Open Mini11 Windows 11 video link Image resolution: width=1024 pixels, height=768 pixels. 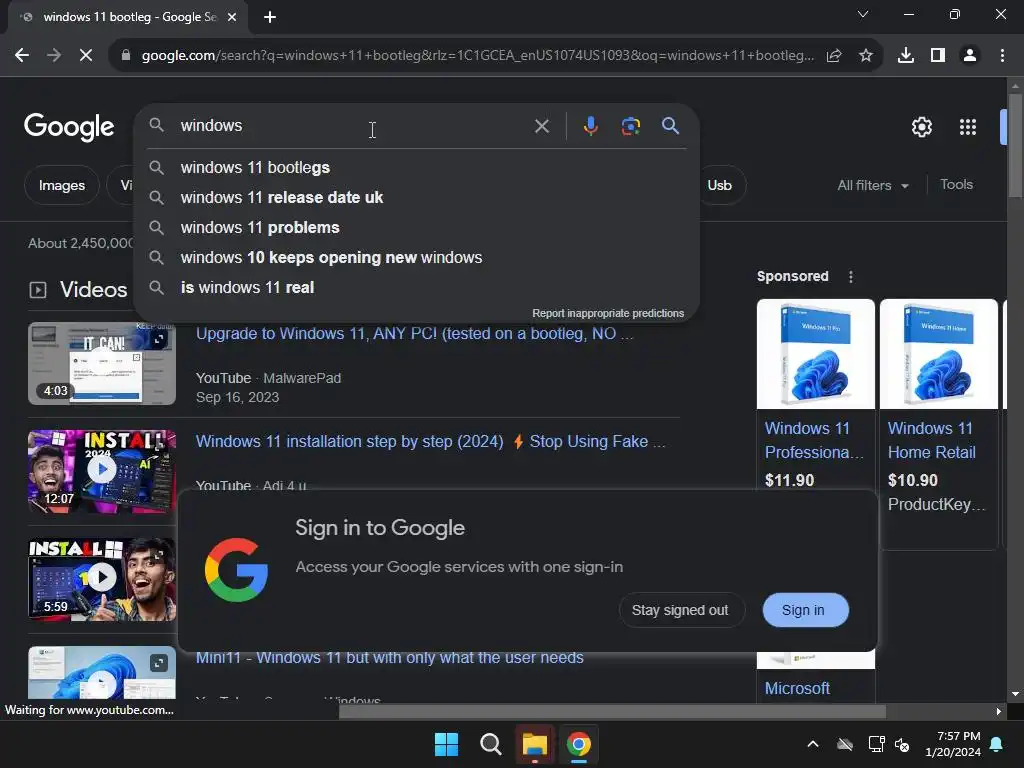click(x=389, y=658)
